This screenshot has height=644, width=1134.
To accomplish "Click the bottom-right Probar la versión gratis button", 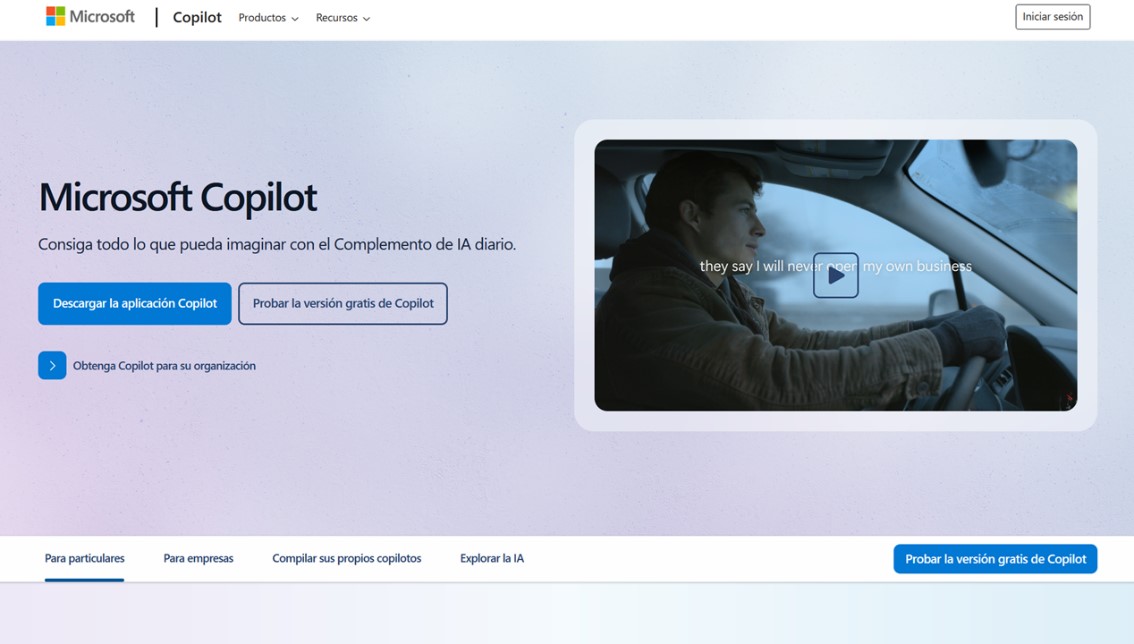I will tap(995, 558).
